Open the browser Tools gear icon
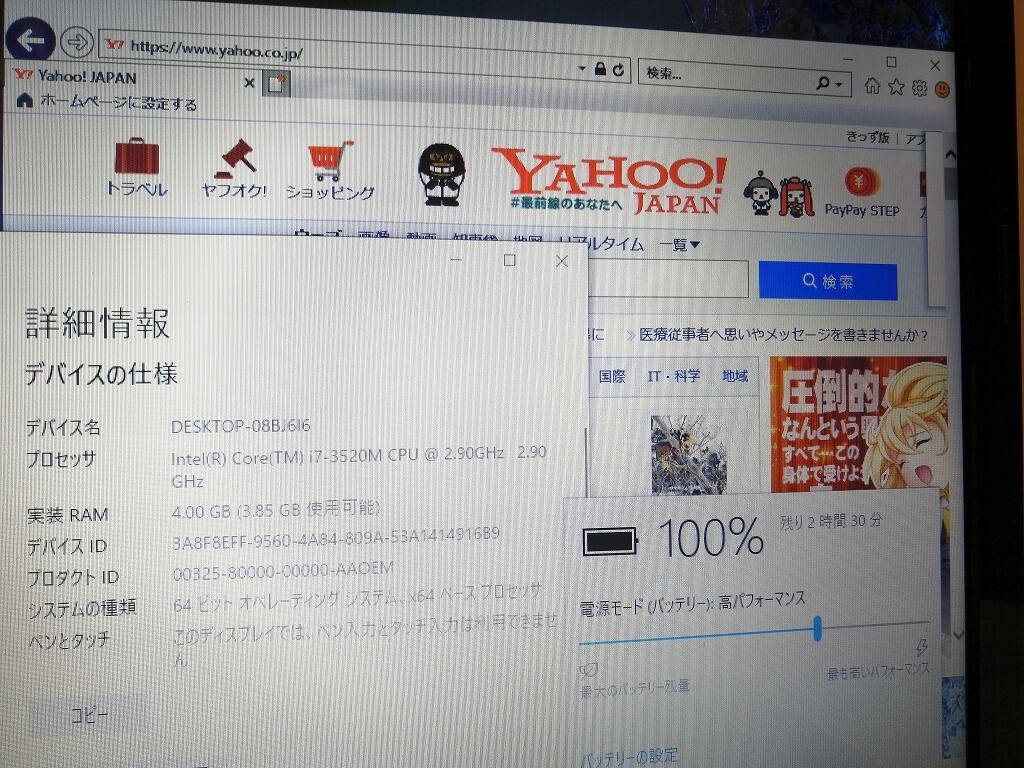This screenshot has height=768, width=1024. pyautogui.click(x=920, y=88)
